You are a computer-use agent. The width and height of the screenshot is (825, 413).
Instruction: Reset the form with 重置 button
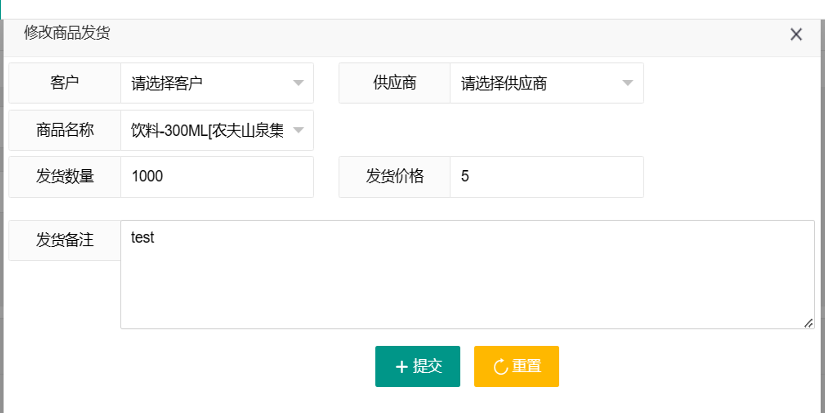(516, 366)
